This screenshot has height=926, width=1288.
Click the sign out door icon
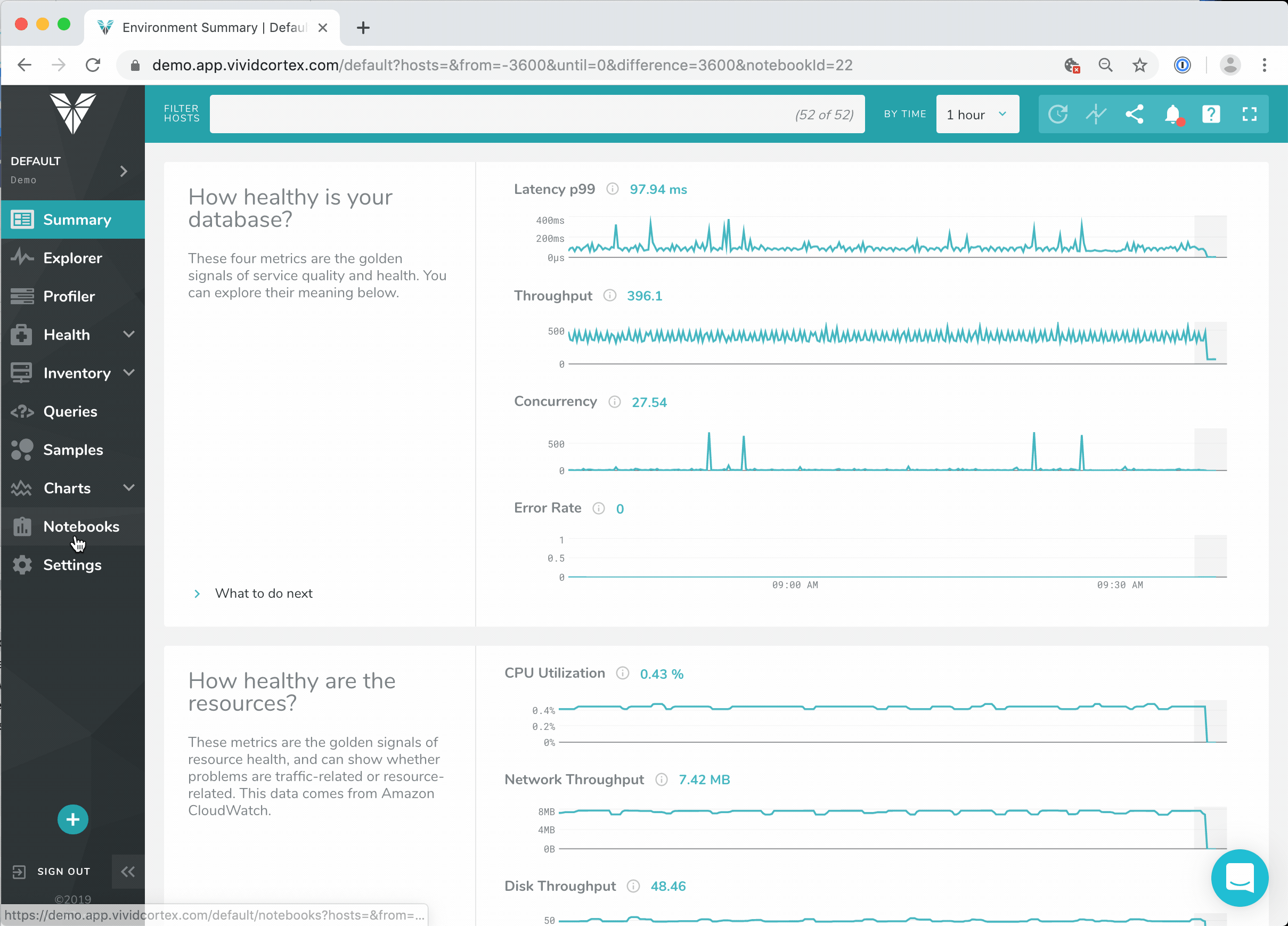coord(19,872)
